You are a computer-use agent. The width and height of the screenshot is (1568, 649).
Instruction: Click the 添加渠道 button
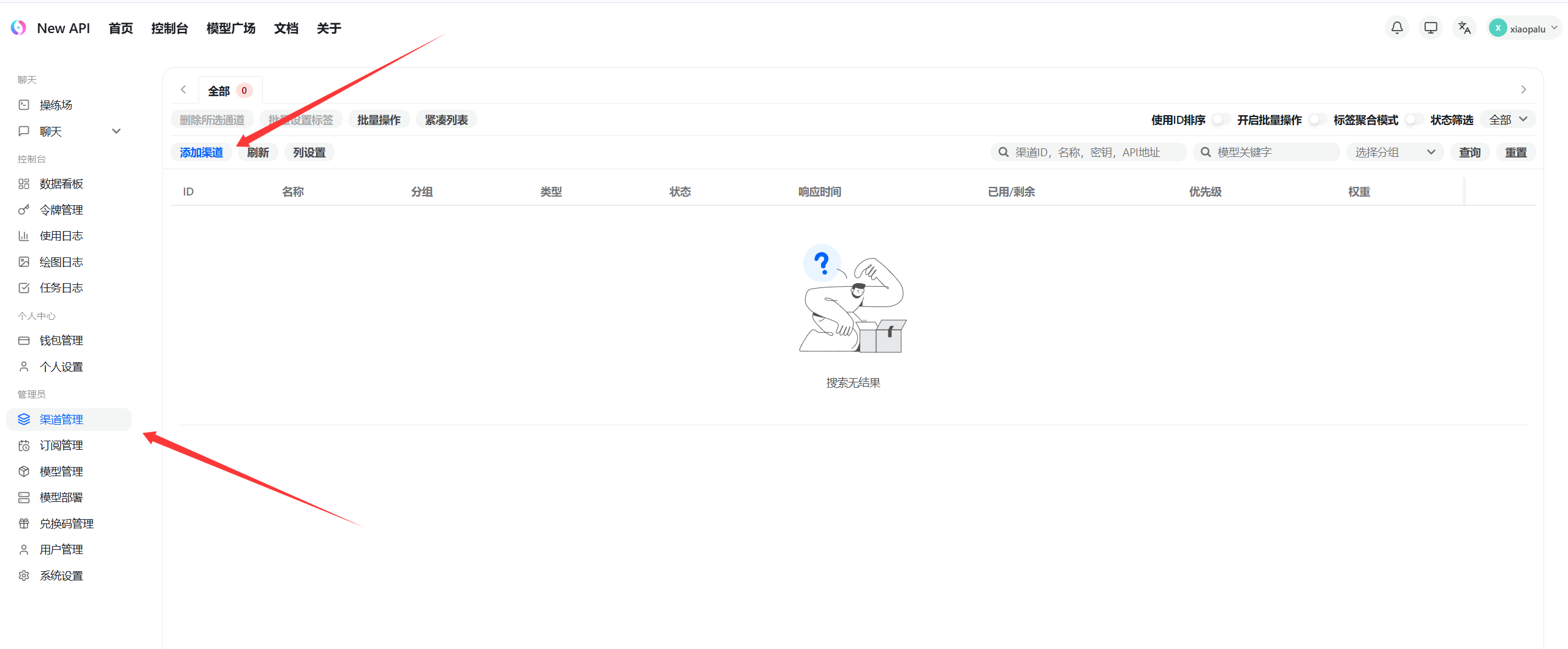(x=201, y=153)
